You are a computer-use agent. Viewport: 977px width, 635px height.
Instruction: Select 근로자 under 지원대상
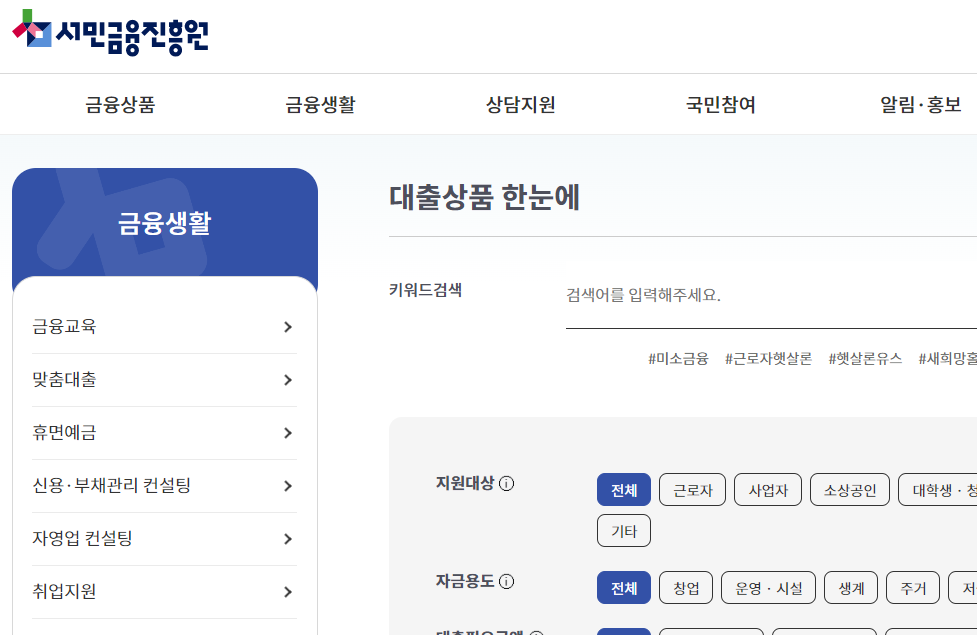692,490
